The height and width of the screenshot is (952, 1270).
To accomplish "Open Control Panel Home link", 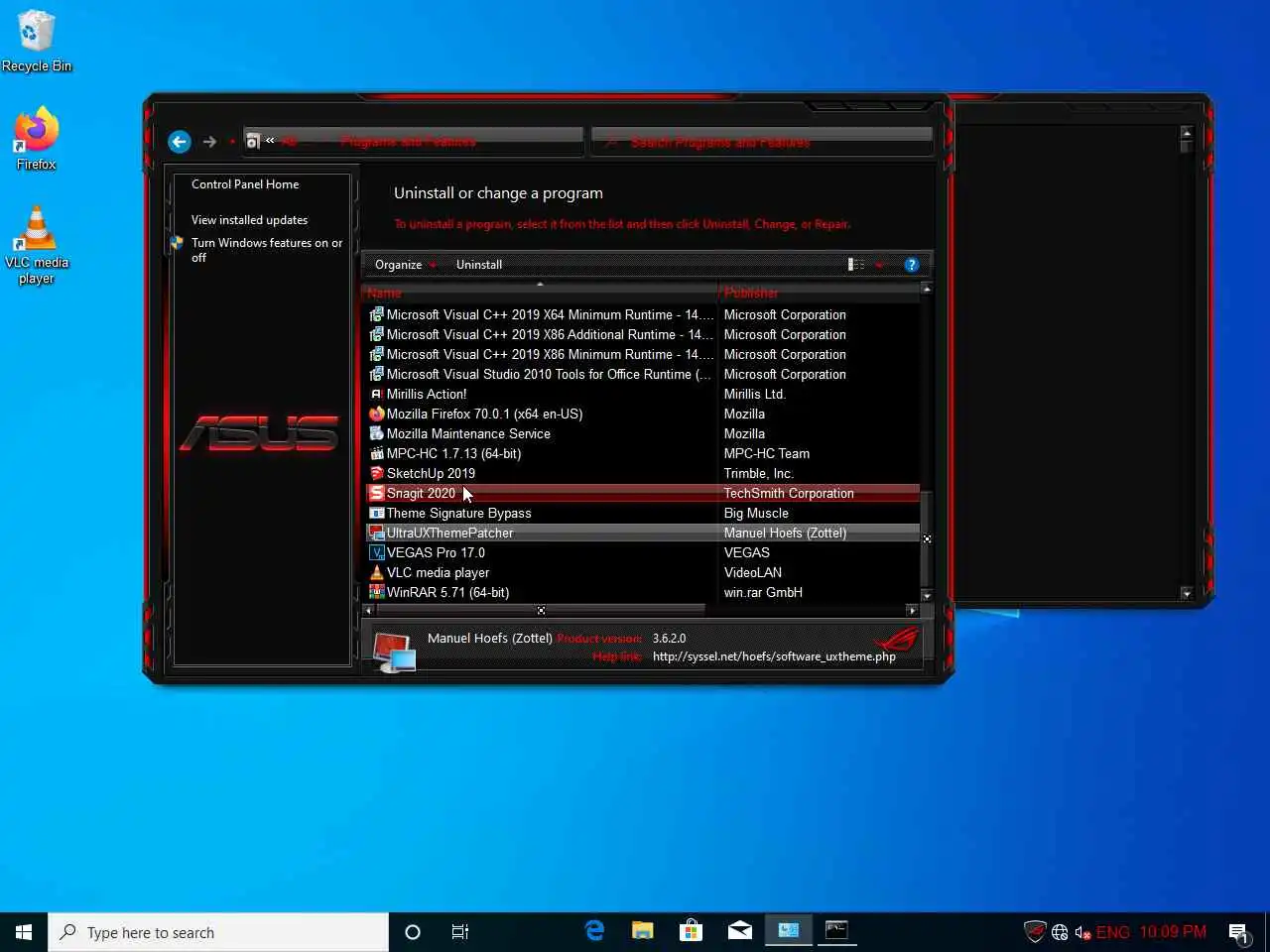I will (245, 184).
